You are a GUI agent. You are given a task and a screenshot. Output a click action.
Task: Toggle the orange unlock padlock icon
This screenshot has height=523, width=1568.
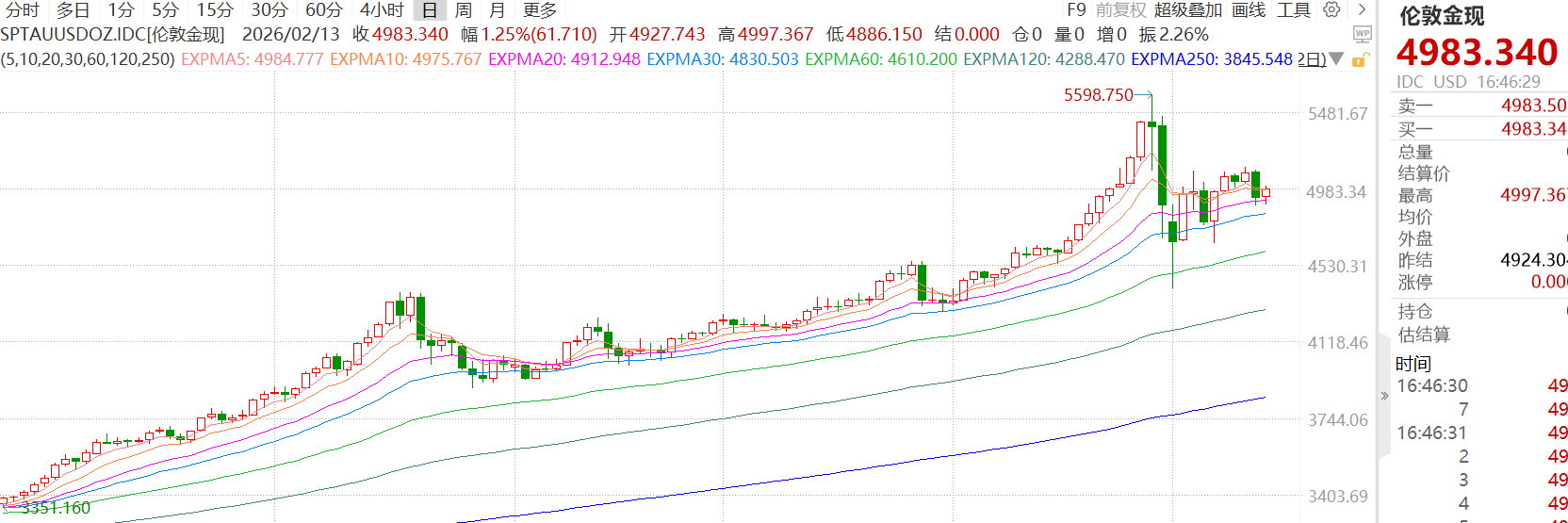click(1360, 59)
